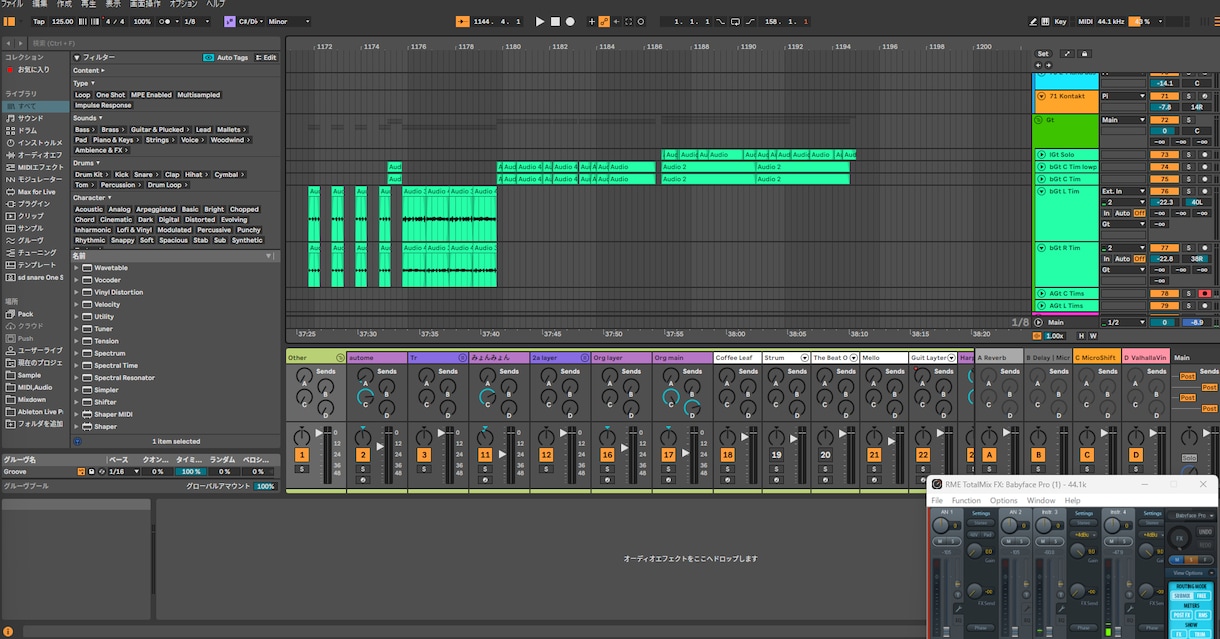Toggle the metronome icon
The height and width of the screenshot is (639, 1220).
coord(165,21)
